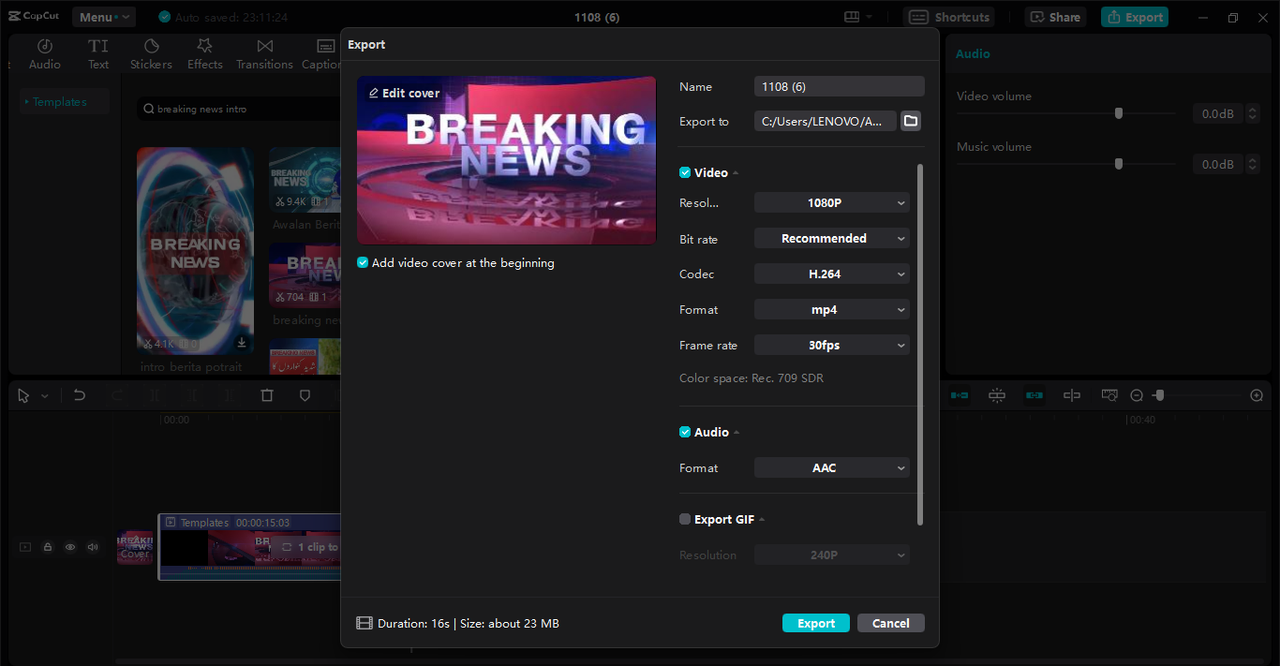This screenshot has height=666, width=1280.
Task: Click the Cover thumbnail on the timeline
Action: click(x=135, y=548)
